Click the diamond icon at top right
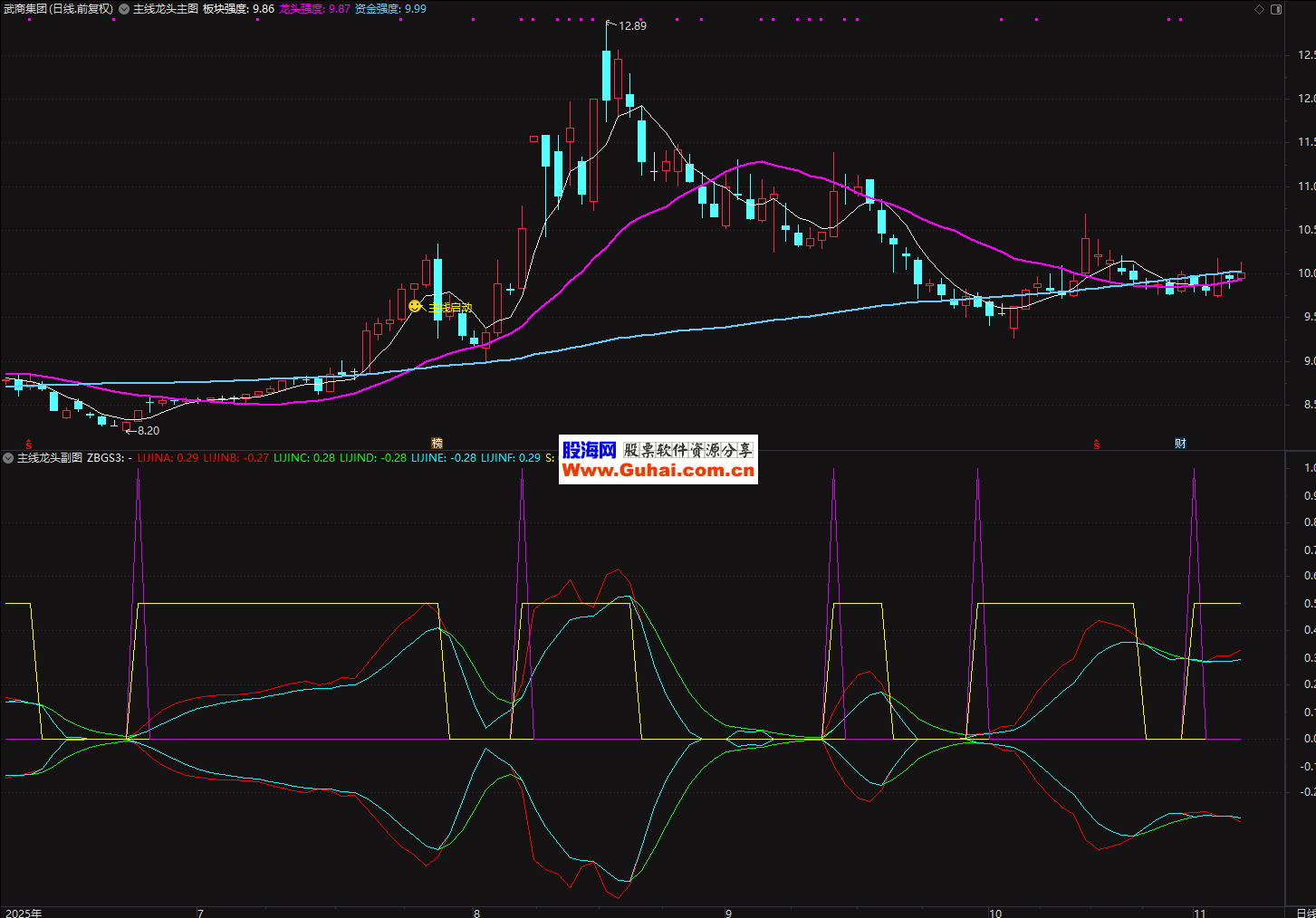1316x918 pixels. coord(1259,9)
